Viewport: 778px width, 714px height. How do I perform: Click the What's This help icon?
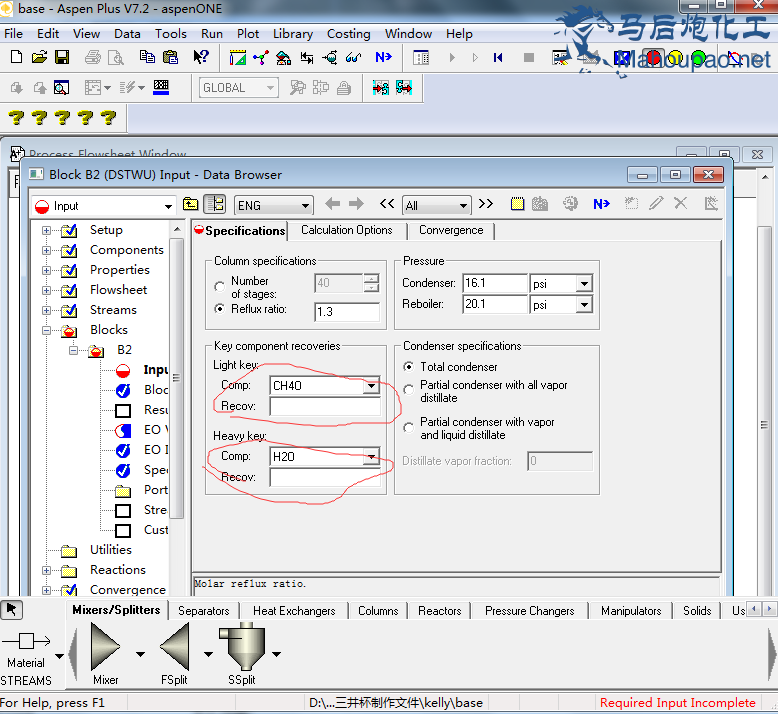pyautogui.click(x=201, y=57)
